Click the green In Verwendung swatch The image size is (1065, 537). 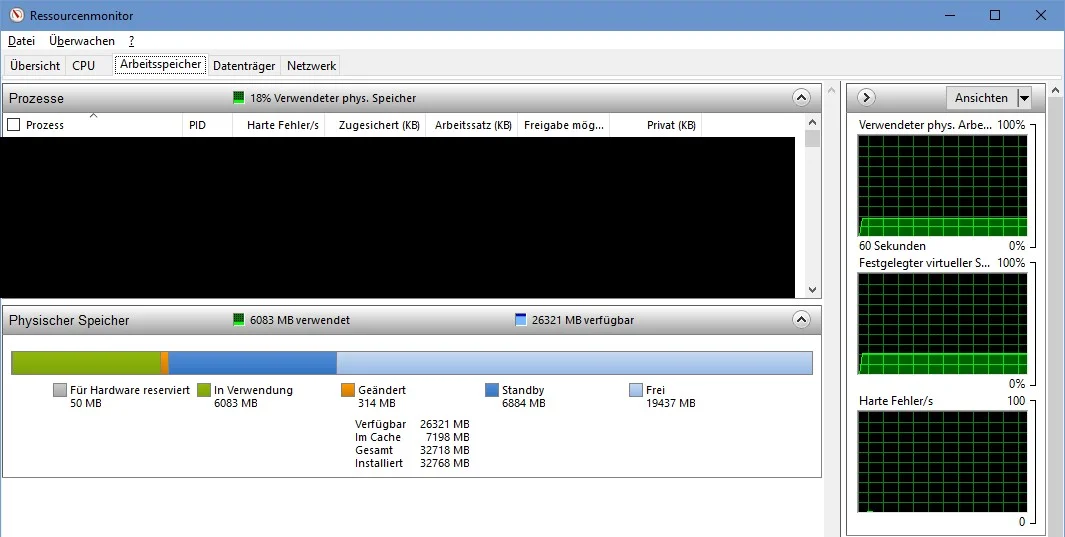[204, 390]
